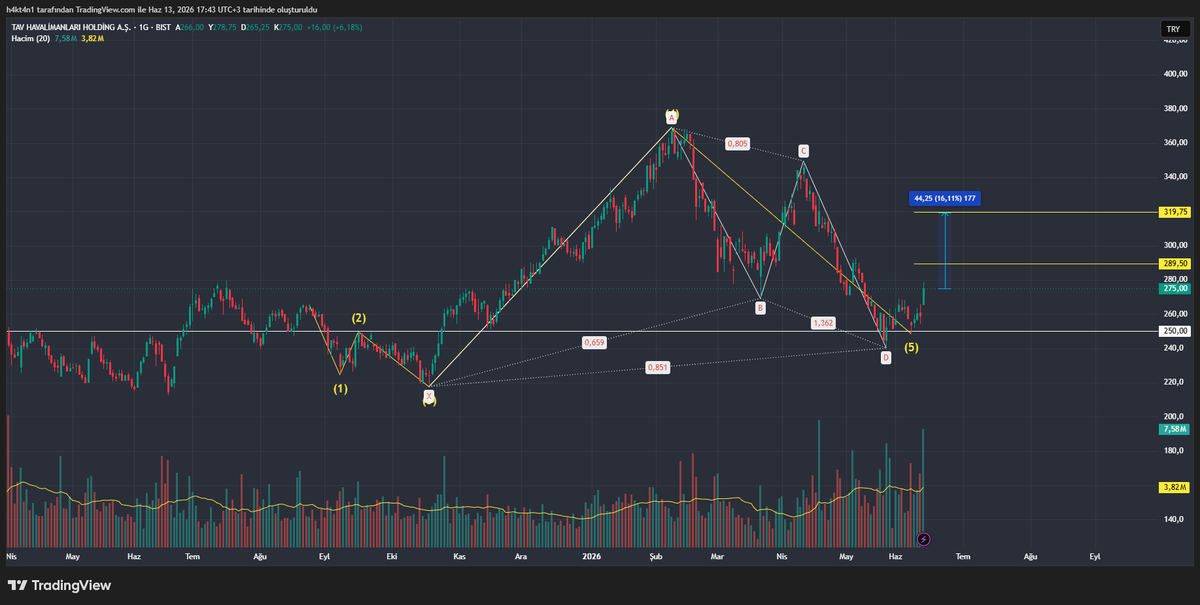The height and width of the screenshot is (605, 1200).
Task: Click the purple lightning flash icon
Action: [923, 538]
